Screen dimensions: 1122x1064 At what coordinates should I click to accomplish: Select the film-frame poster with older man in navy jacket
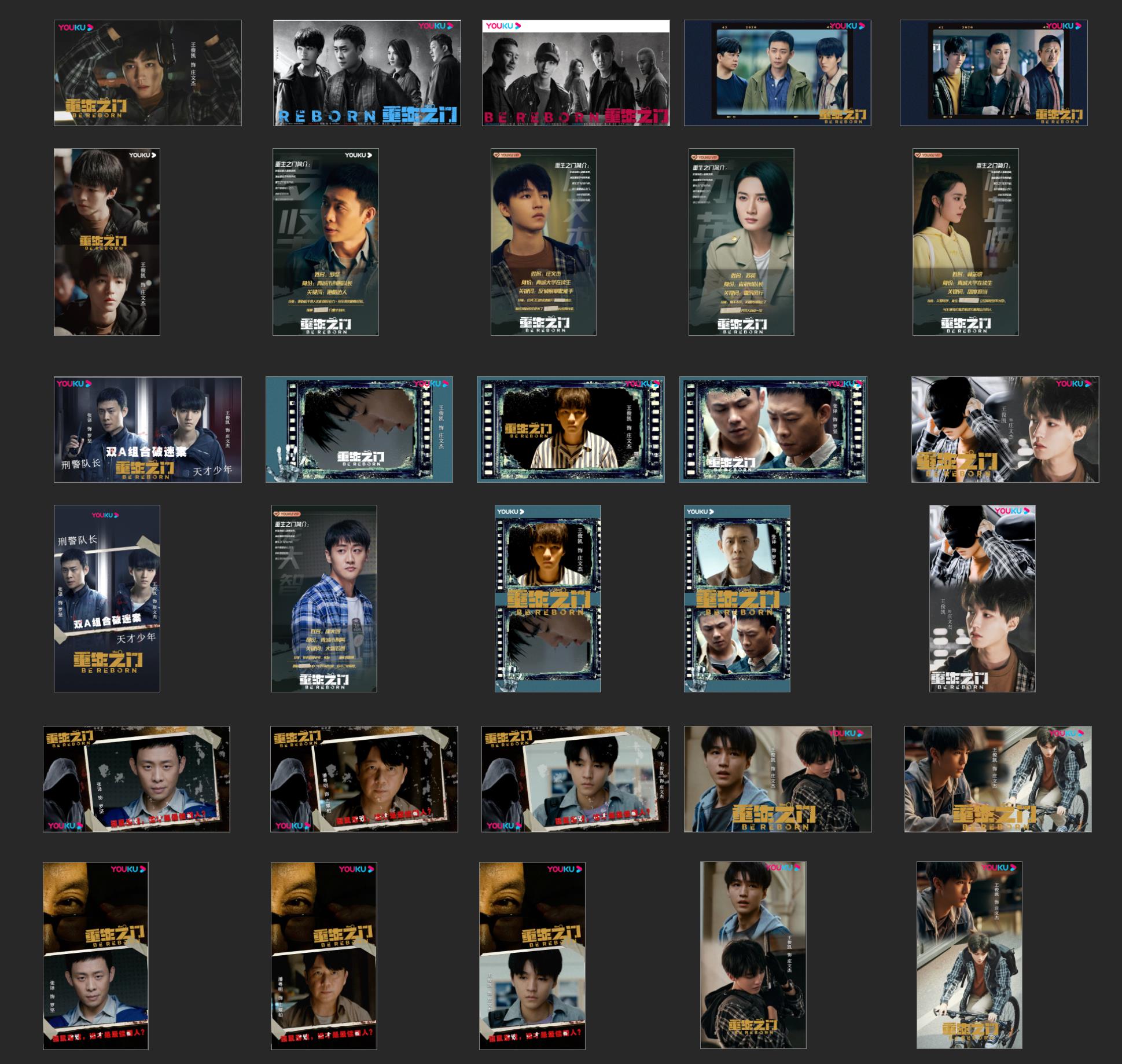994,73
